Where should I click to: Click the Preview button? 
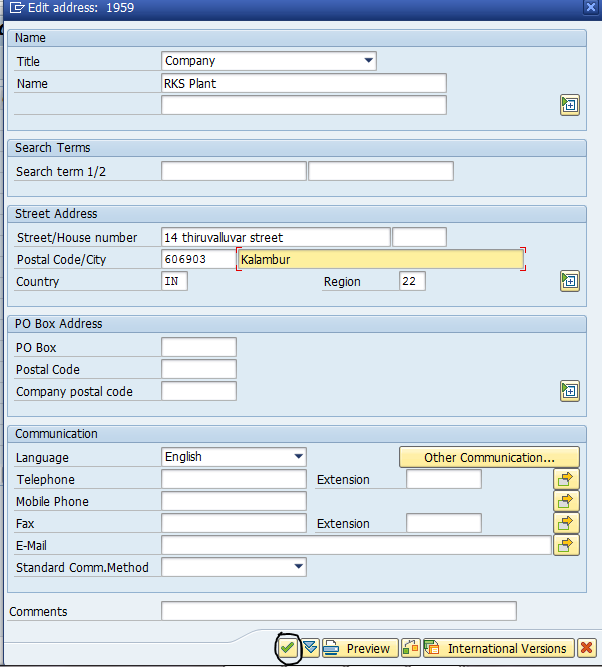[360, 648]
